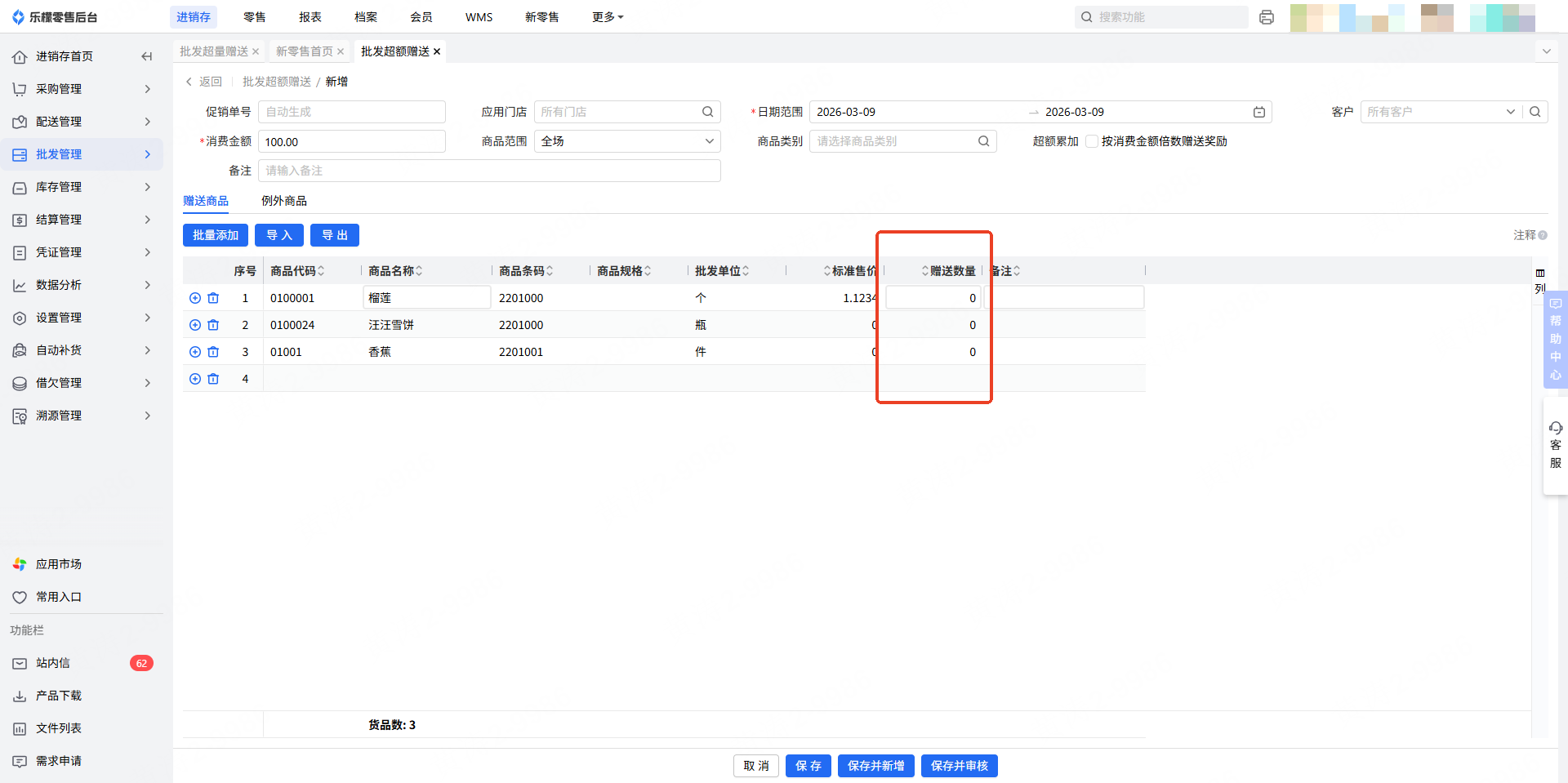This screenshot has height=783, width=1568.
Task: Click the 保存并新增 button
Action: point(876,766)
